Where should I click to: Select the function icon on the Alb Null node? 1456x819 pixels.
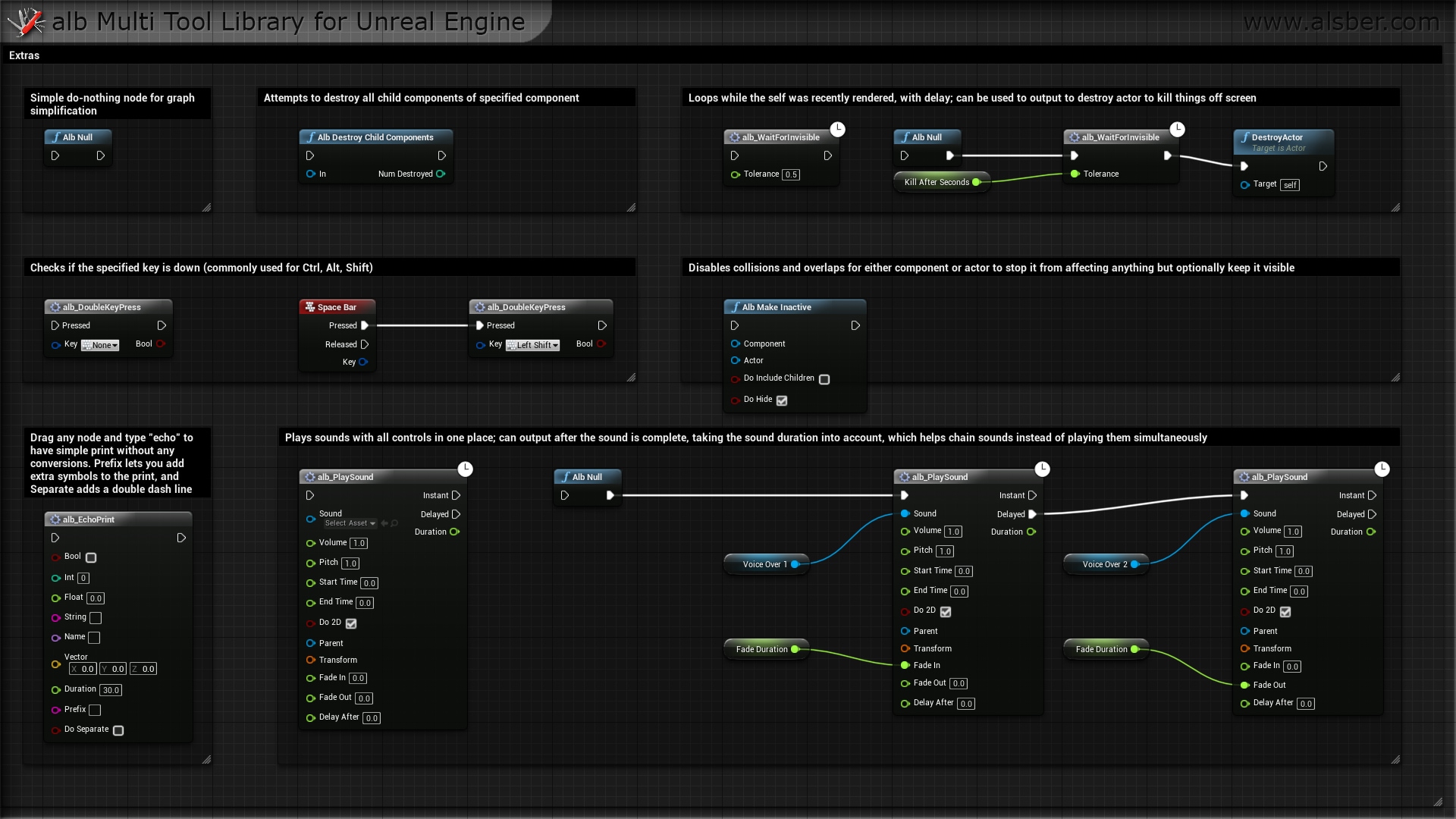(57, 137)
